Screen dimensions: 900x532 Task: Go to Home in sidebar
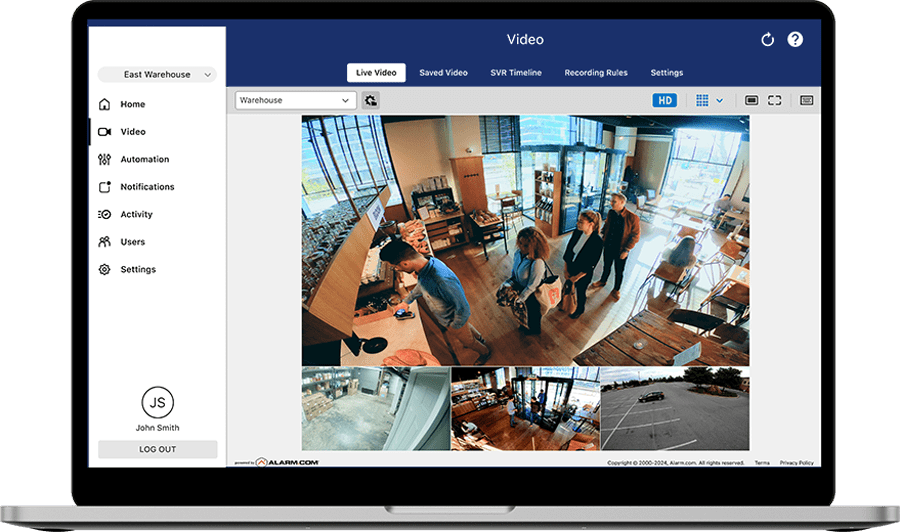[x=132, y=104]
